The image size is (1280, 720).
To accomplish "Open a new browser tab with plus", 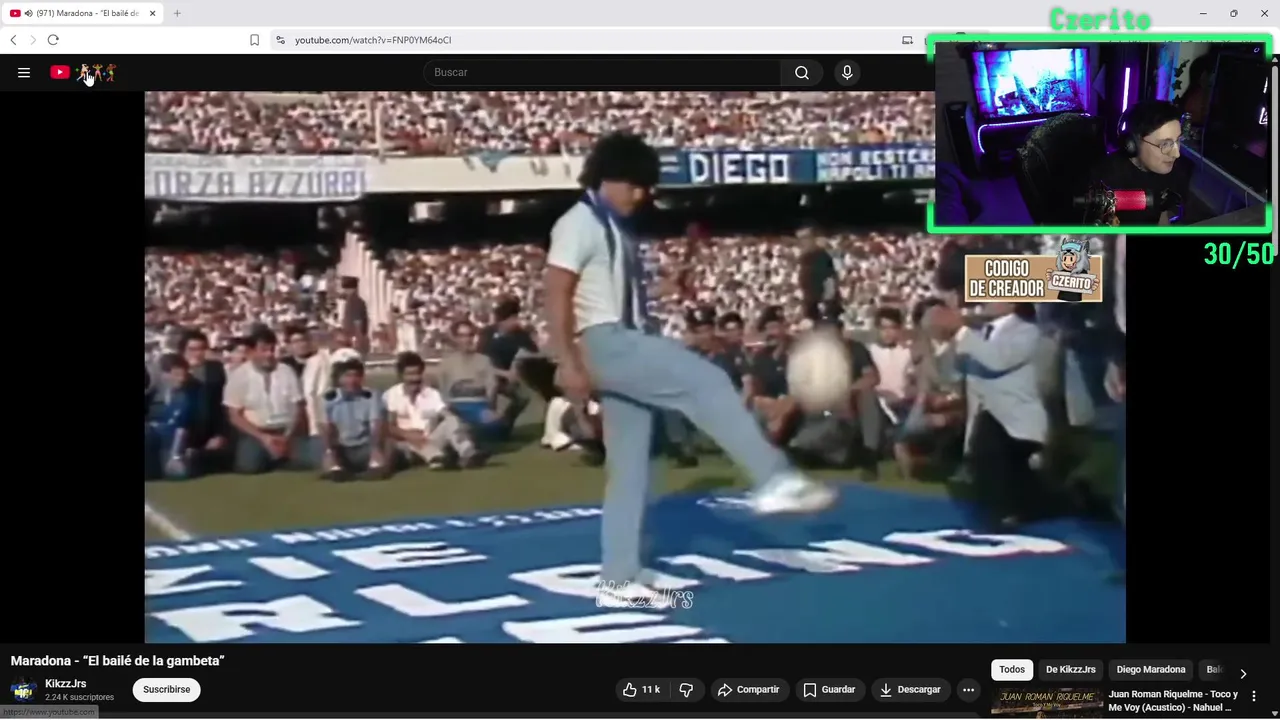I will [x=177, y=13].
